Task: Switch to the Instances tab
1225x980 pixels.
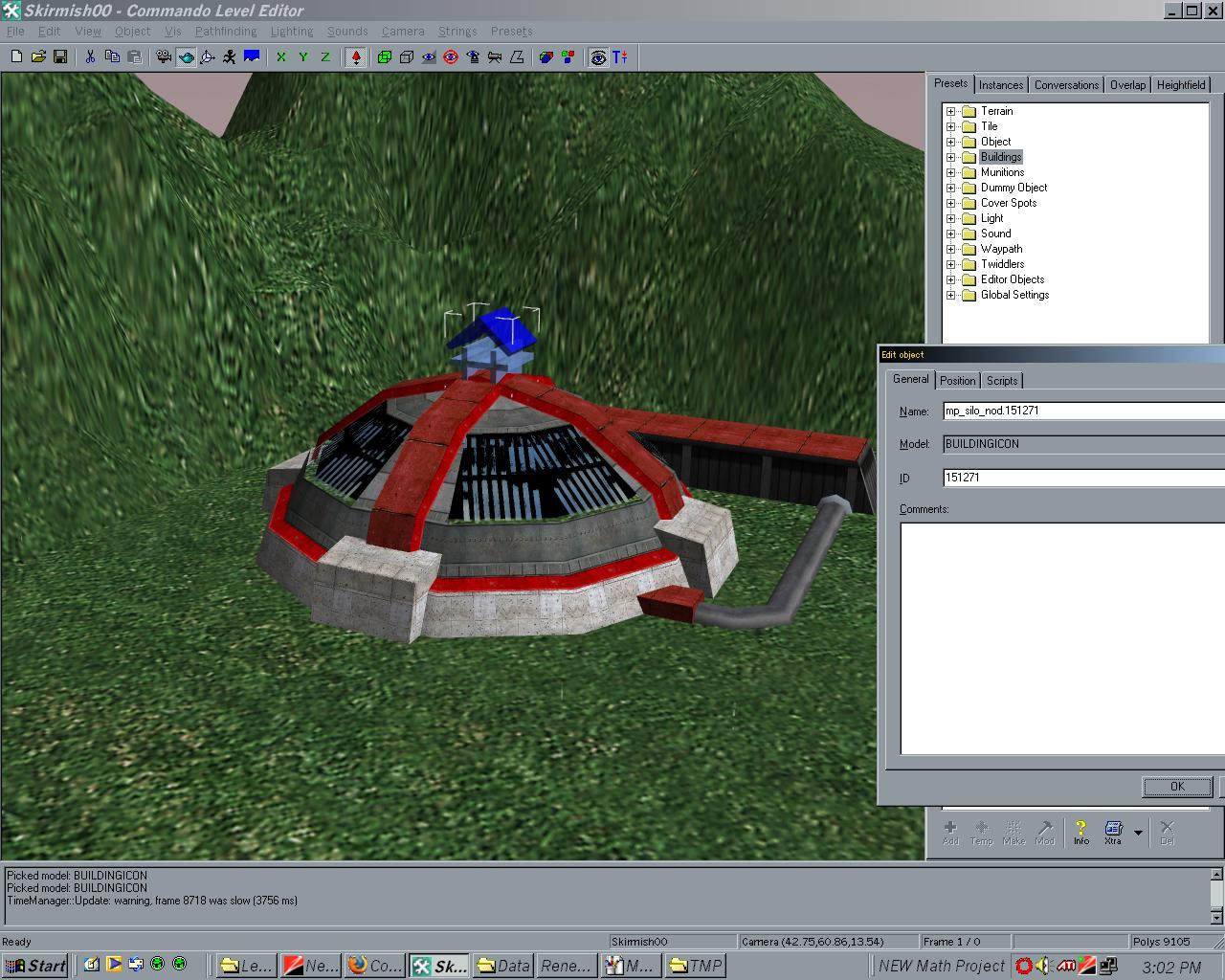Action: click(1001, 85)
